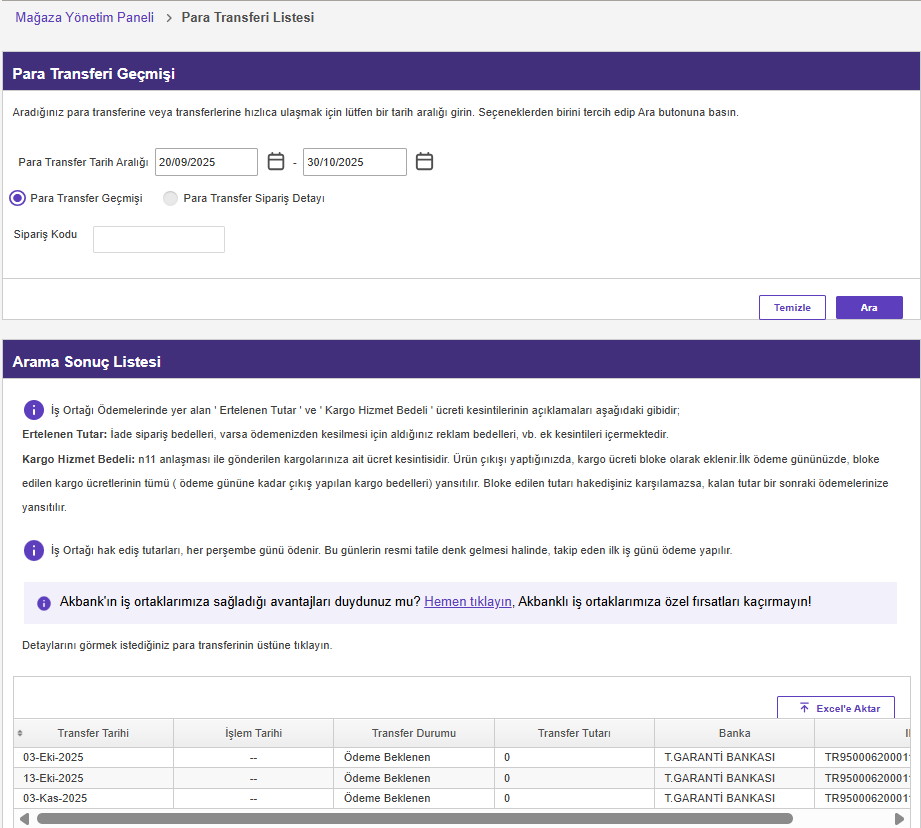Click info icon beside the perşembe payment note
Image resolution: width=921 pixels, height=828 pixels.
(34, 550)
